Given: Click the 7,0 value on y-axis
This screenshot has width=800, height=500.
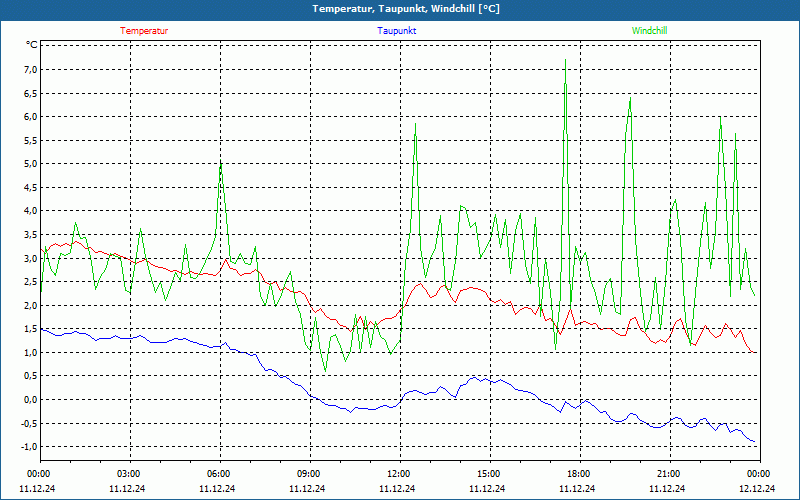Looking at the screenshot, I should point(29,69).
